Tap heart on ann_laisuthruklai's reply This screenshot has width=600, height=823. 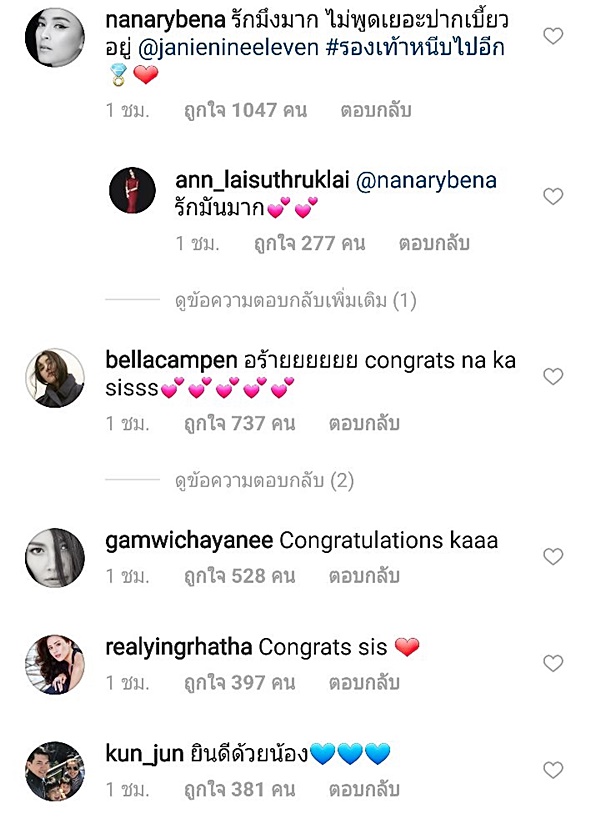pyautogui.click(x=552, y=197)
